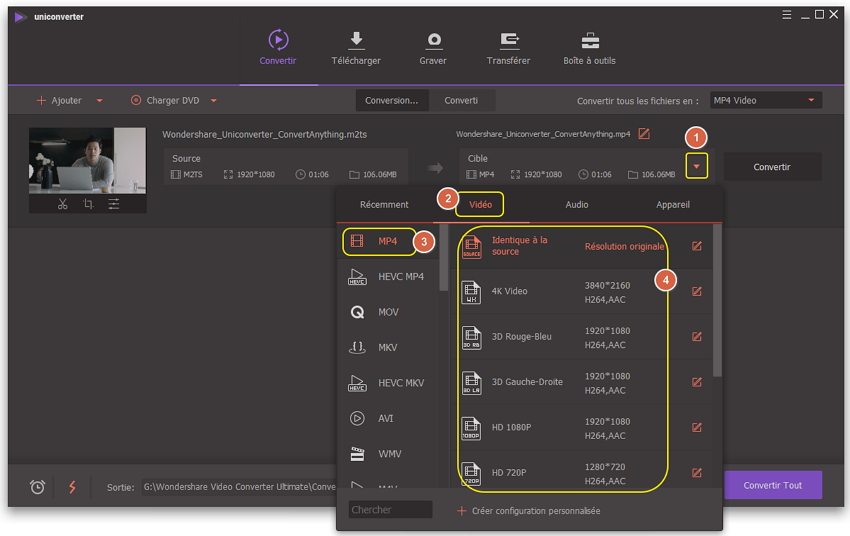The height and width of the screenshot is (536, 850).
Task: Open Boîte à outils
Action: pyautogui.click(x=589, y=48)
